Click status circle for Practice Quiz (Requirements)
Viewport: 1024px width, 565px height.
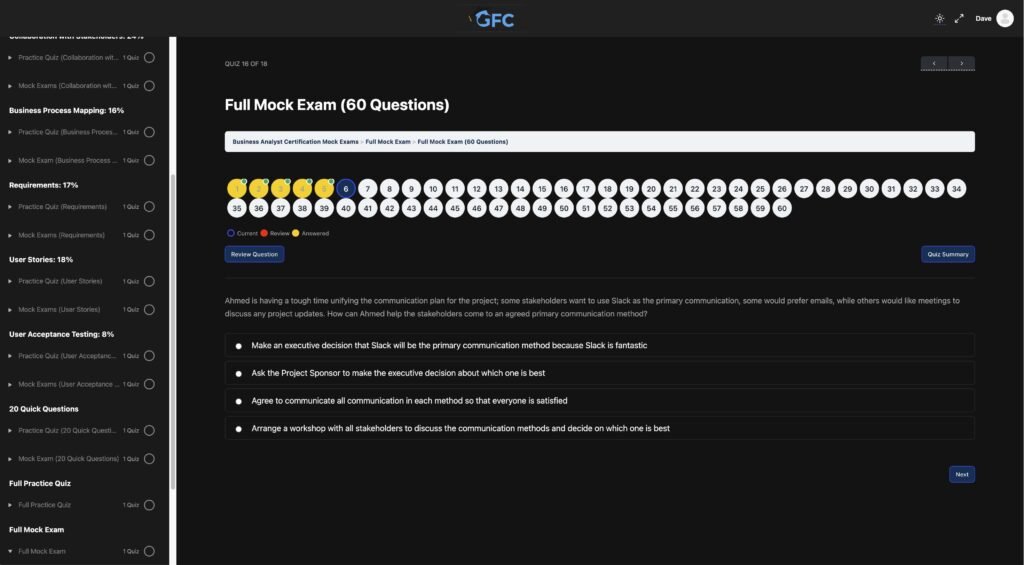[149, 206]
